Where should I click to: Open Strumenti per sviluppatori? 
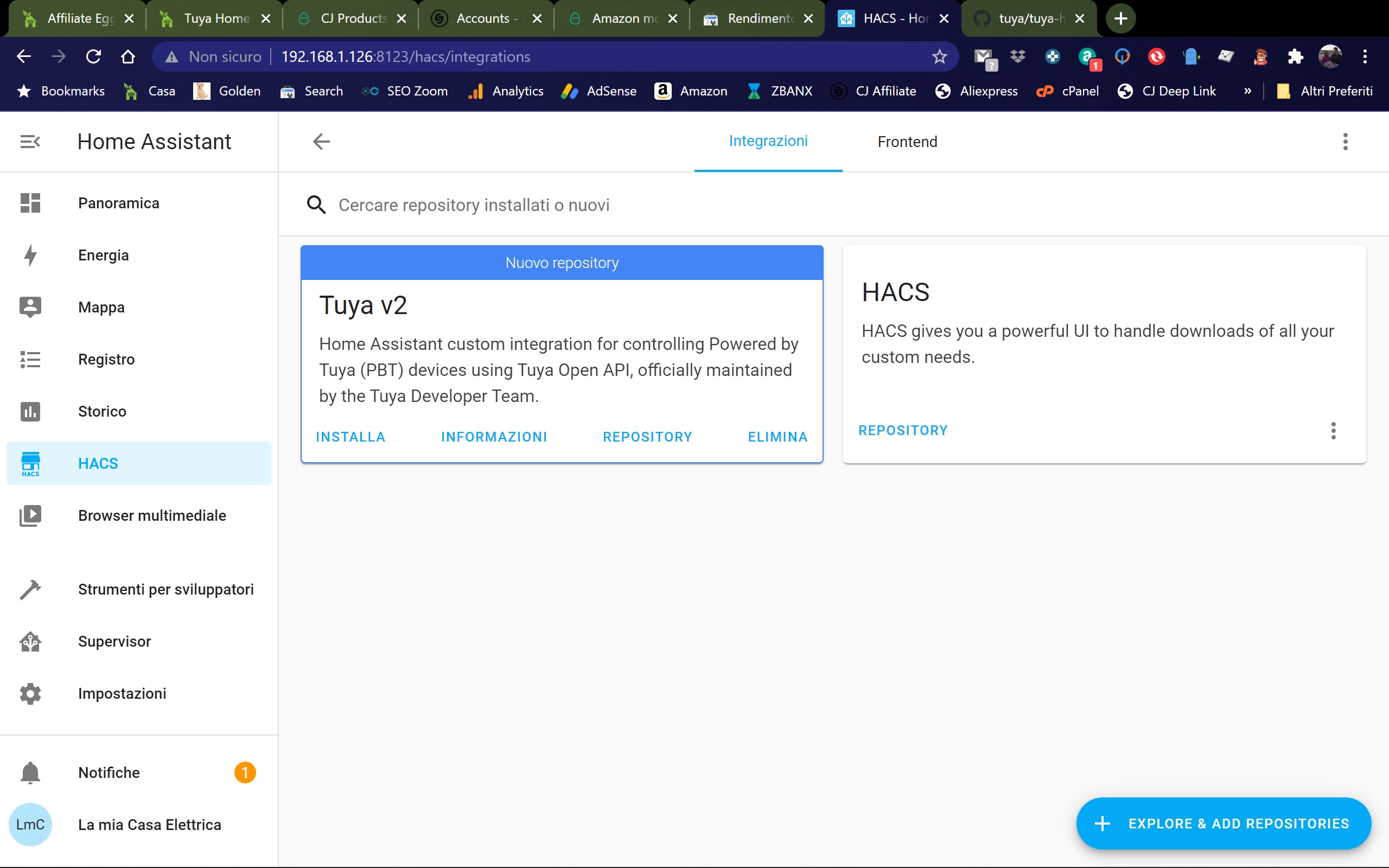(138, 590)
